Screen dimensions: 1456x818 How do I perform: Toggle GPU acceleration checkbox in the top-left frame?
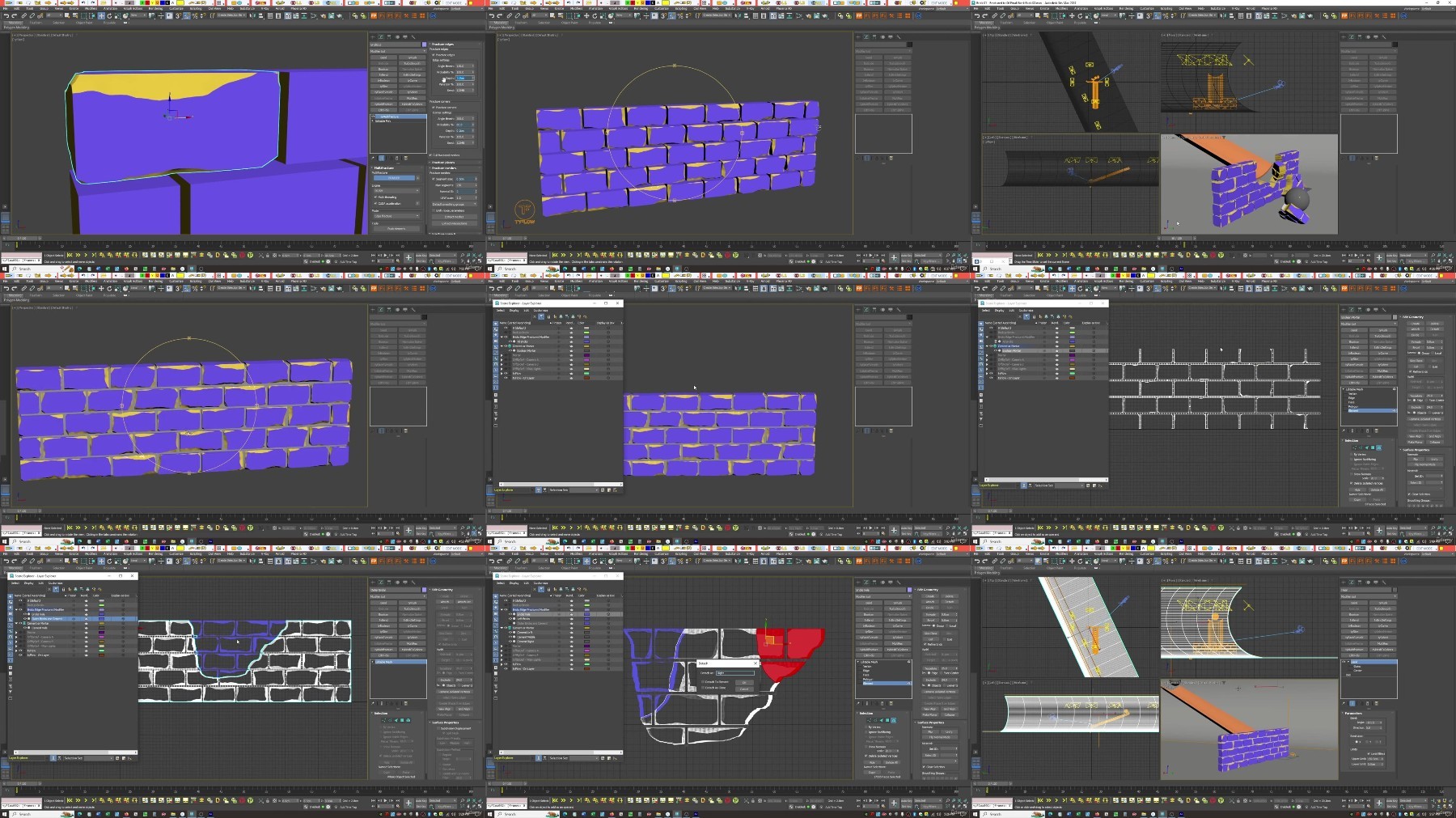[x=375, y=203]
